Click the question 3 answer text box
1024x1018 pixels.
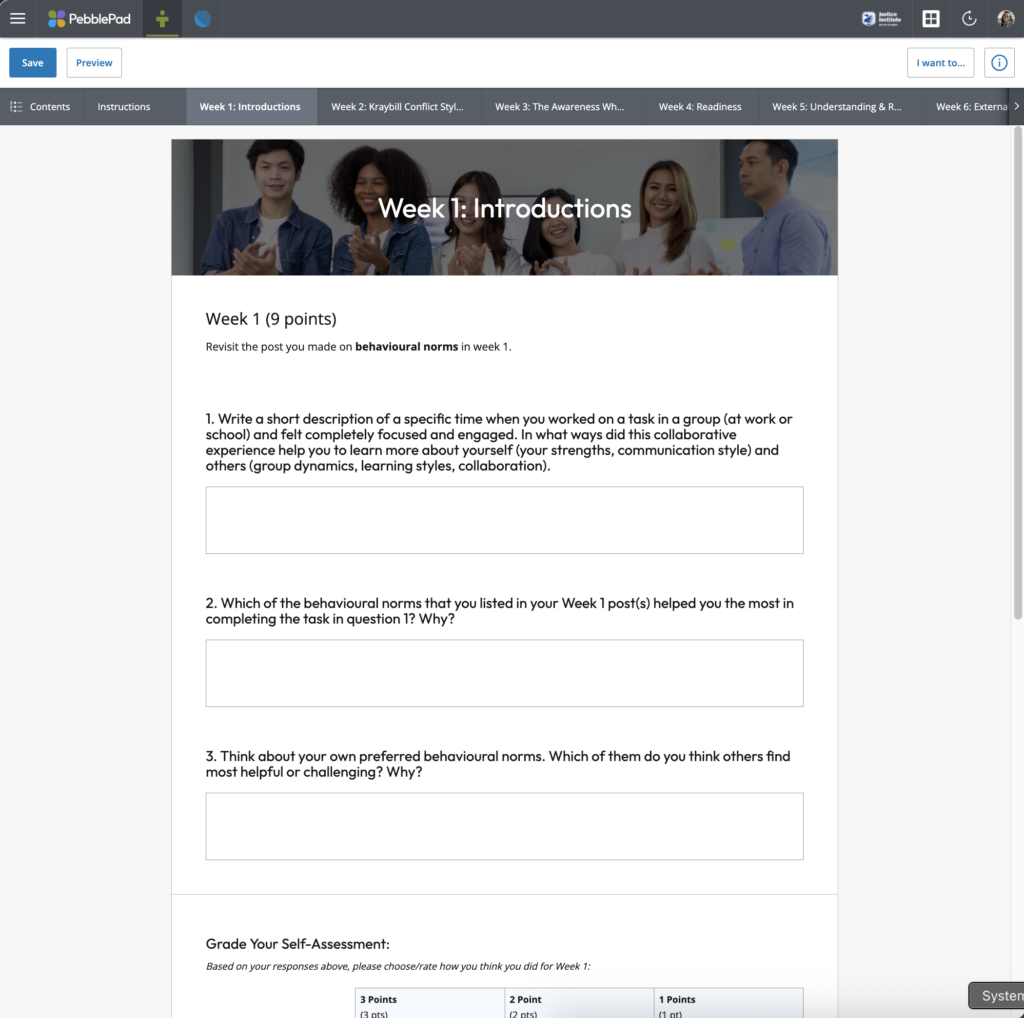[504, 826]
